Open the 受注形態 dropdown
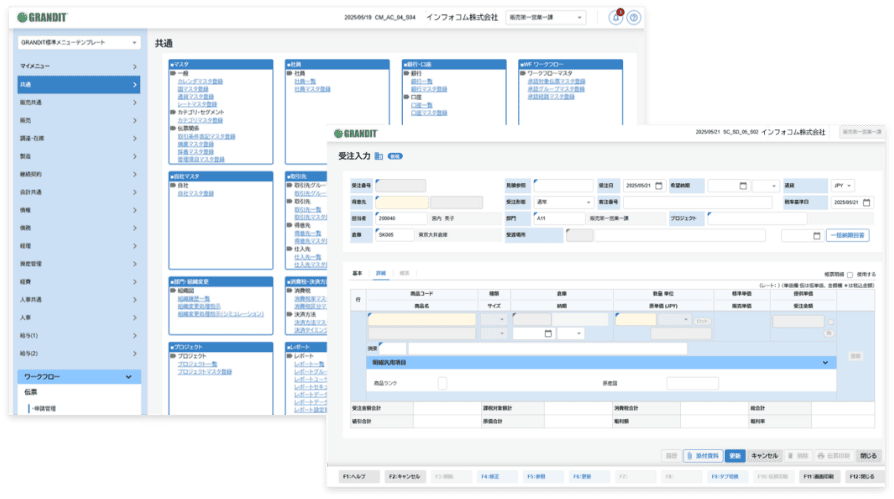Viewport: 894px width, 499px height. (x=563, y=202)
